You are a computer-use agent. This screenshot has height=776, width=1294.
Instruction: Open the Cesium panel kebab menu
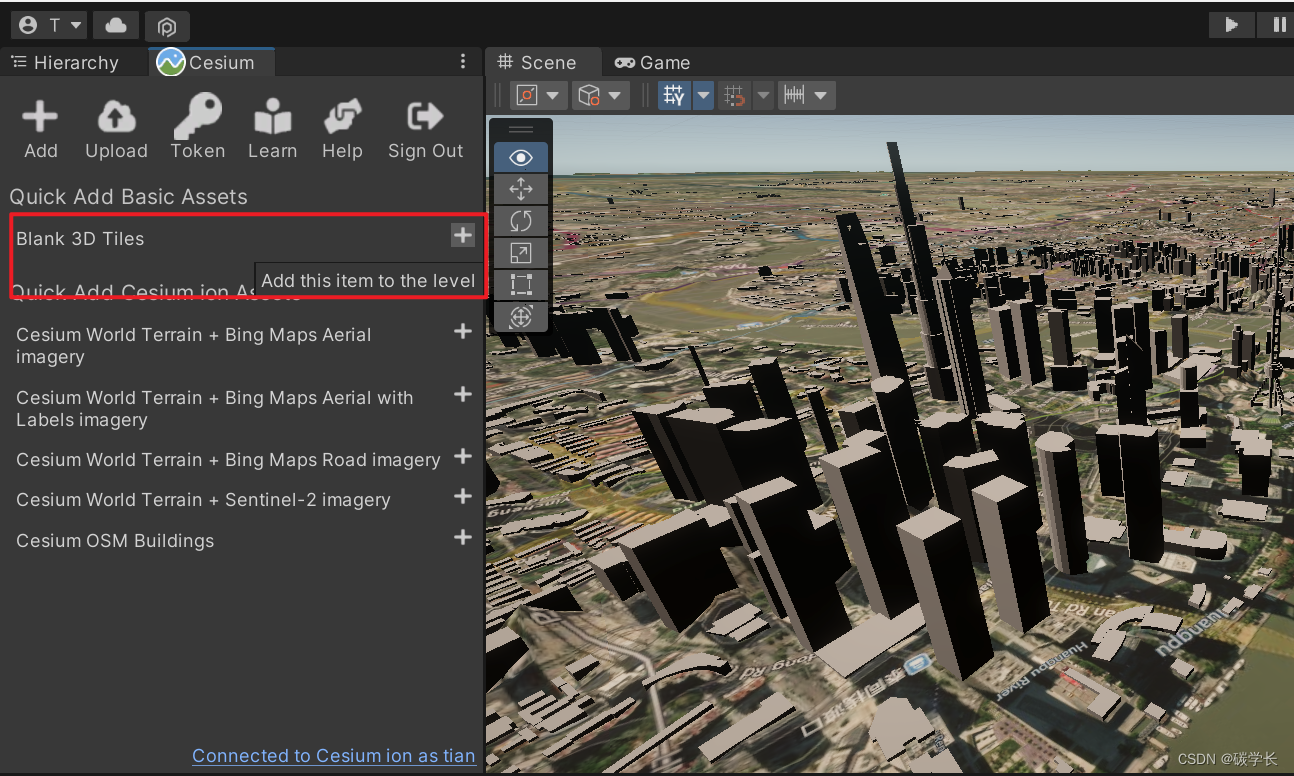click(x=462, y=62)
